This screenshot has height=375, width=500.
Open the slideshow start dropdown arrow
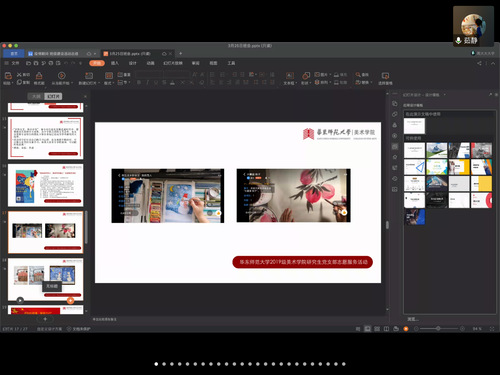[72, 83]
